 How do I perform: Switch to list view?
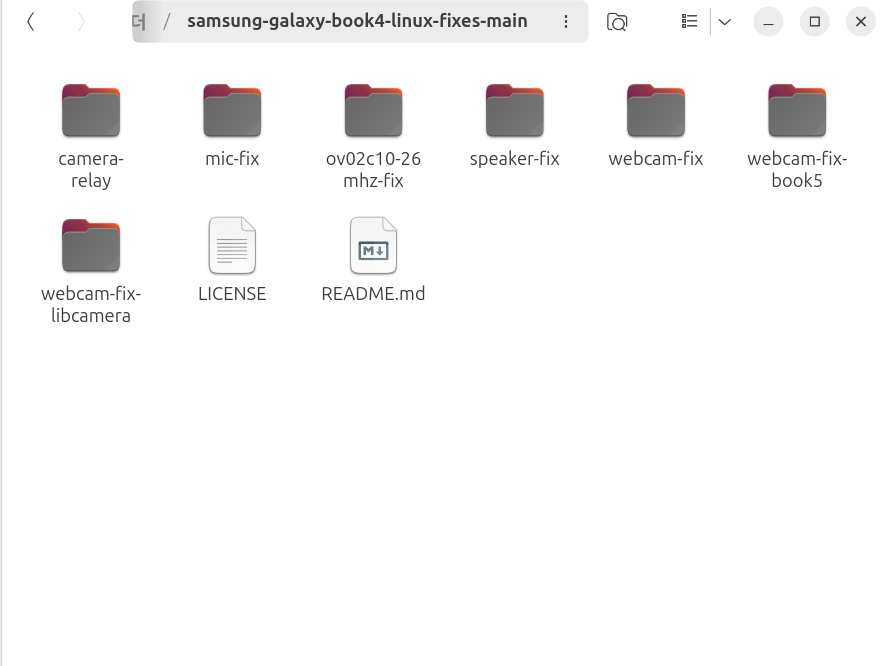click(x=689, y=22)
